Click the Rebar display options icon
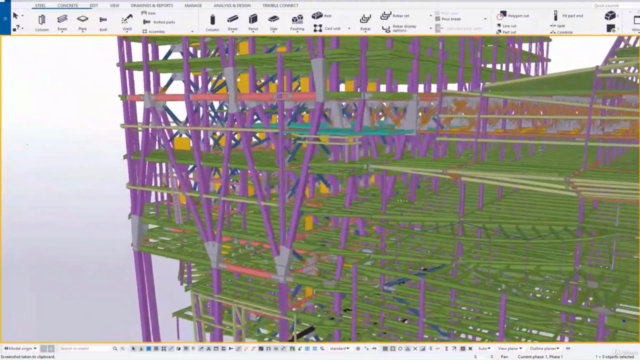This screenshot has width=640, height=360. (x=386, y=29)
